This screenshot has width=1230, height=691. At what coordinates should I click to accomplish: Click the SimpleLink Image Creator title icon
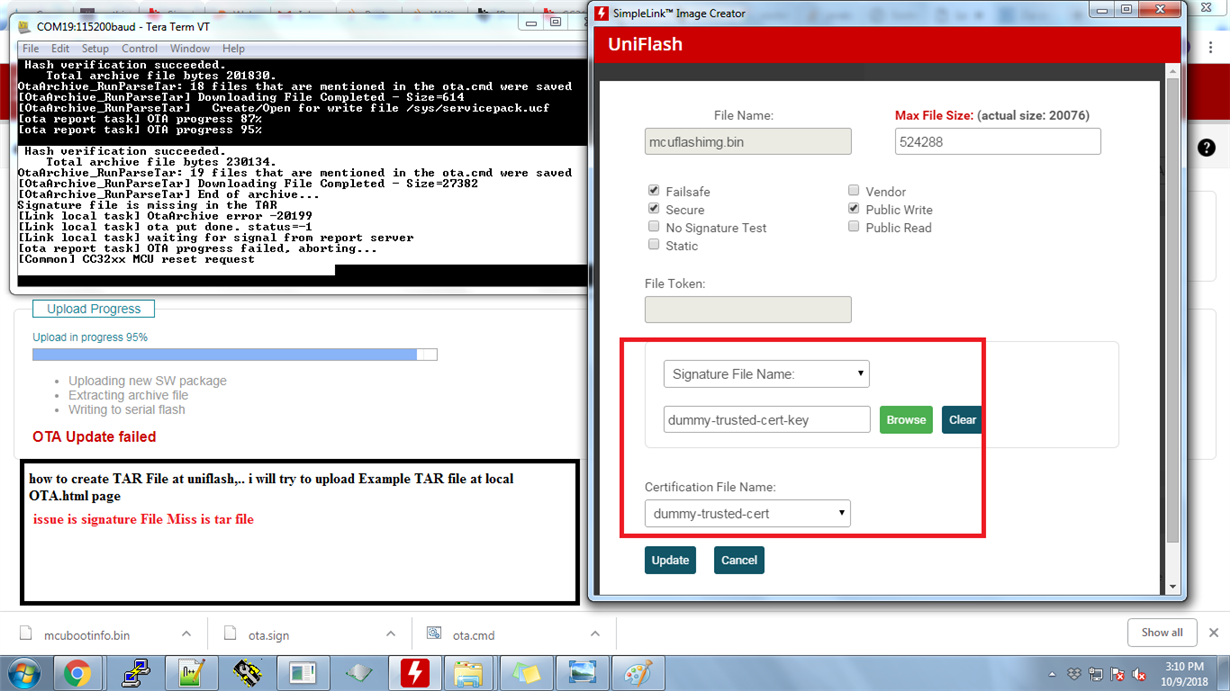[x=602, y=13]
